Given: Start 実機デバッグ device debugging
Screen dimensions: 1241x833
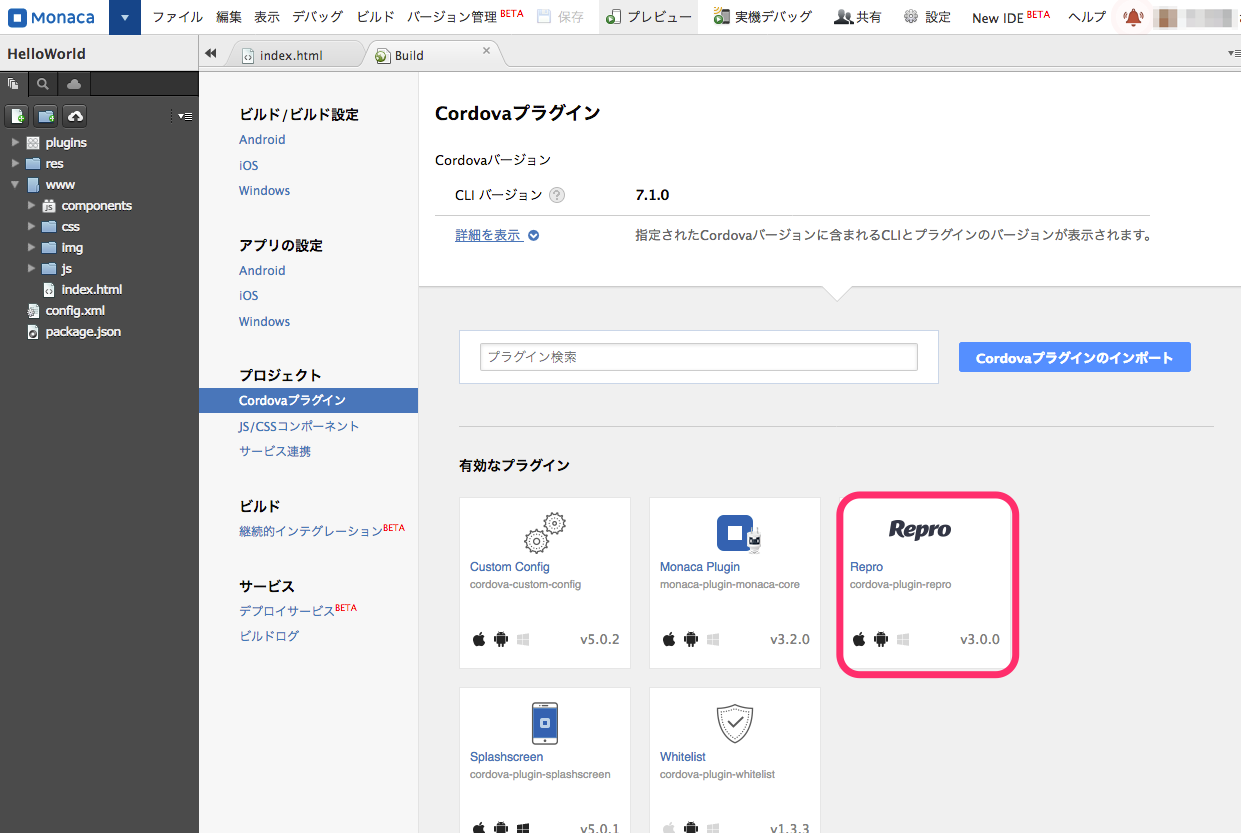Looking at the screenshot, I should [x=762, y=17].
